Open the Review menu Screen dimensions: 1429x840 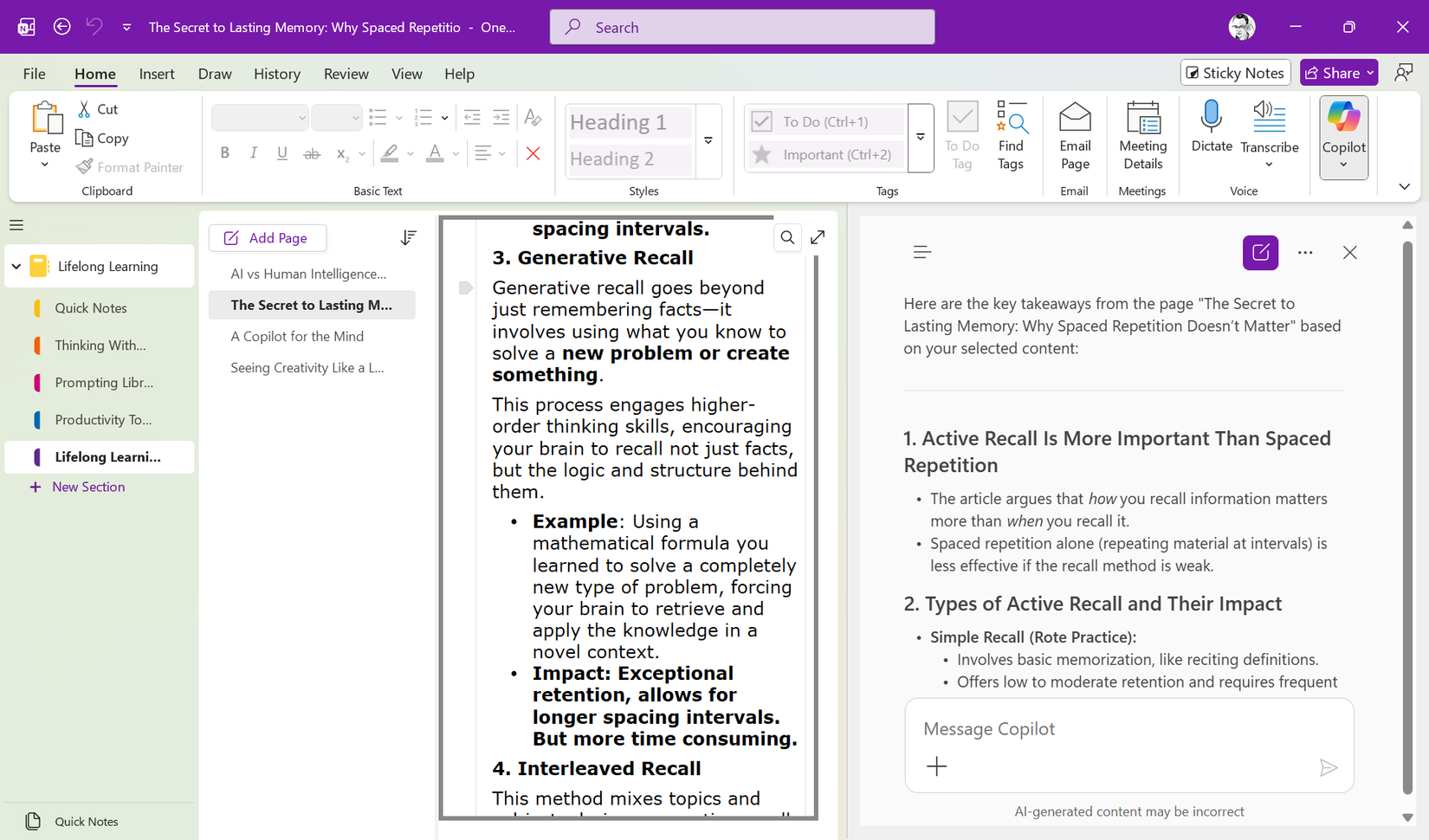tap(346, 74)
